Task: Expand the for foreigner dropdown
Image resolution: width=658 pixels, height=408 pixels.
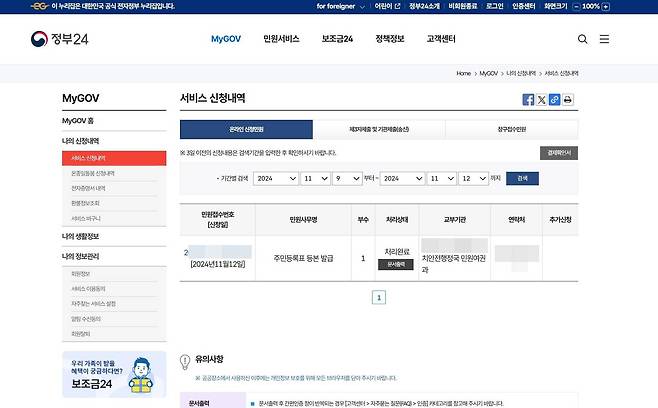Action: point(340,6)
